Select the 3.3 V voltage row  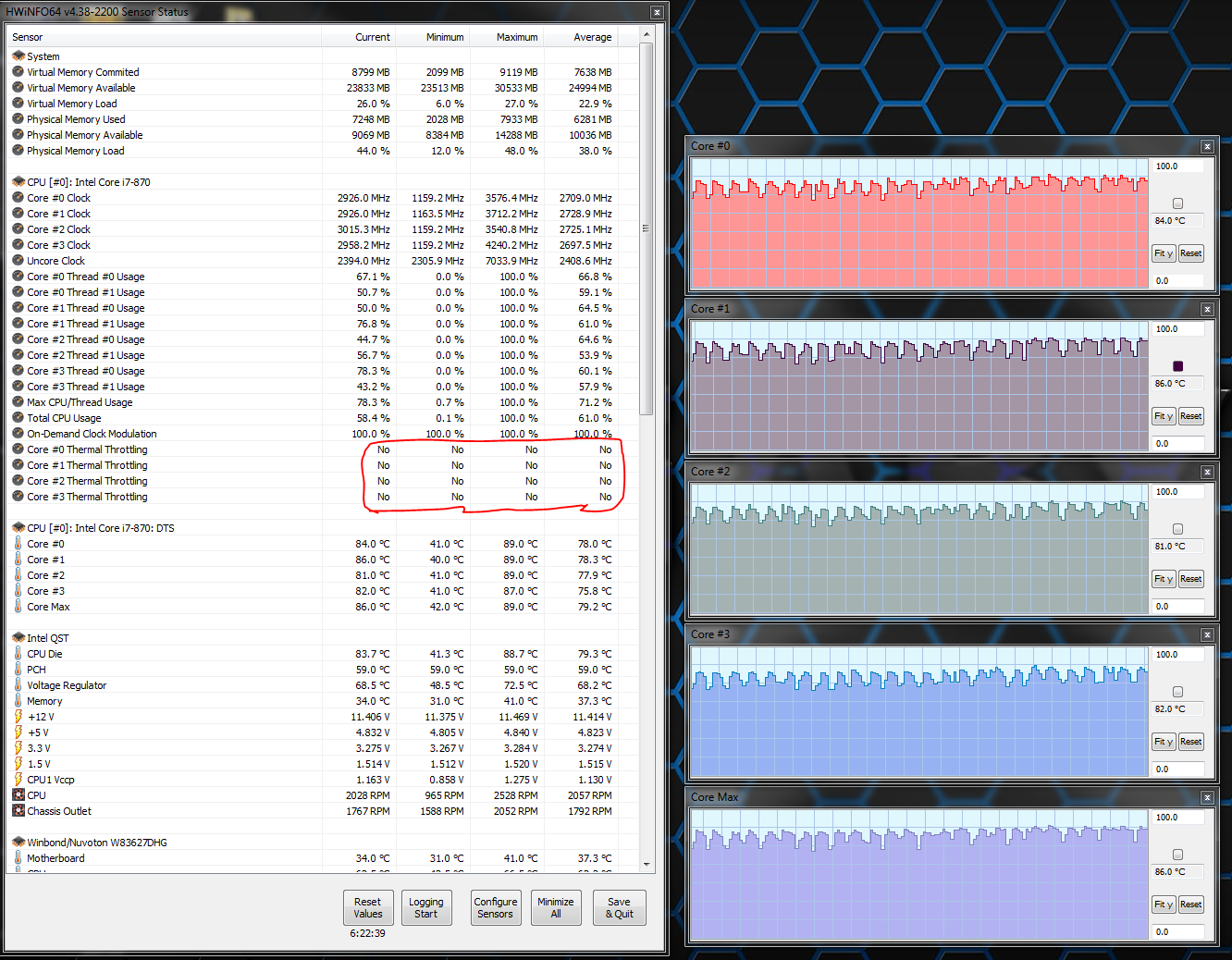point(323,748)
